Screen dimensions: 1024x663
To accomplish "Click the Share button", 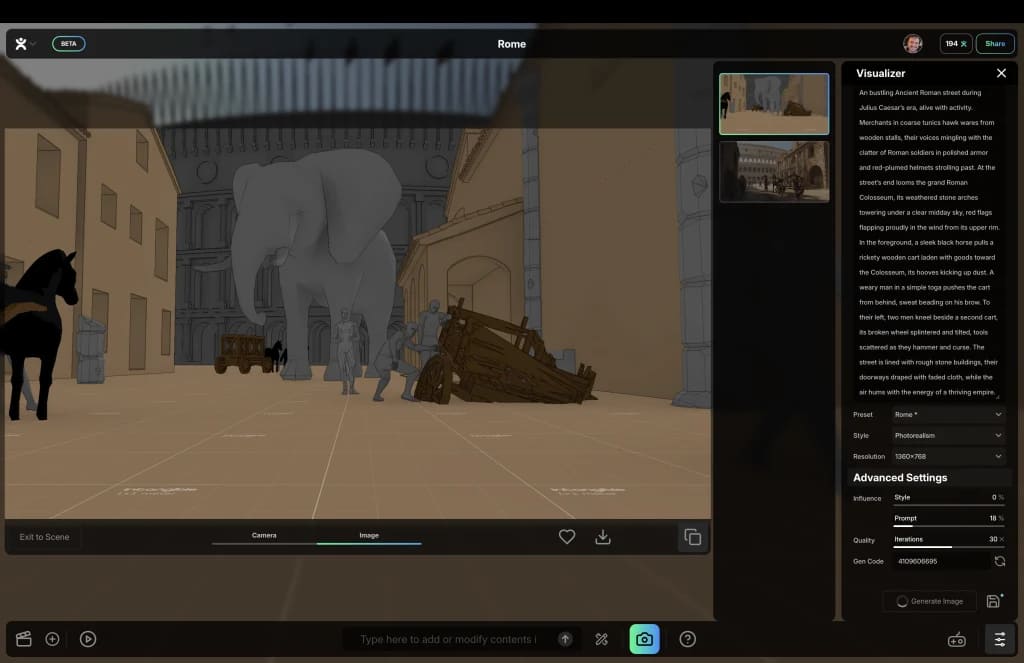I will tap(994, 44).
